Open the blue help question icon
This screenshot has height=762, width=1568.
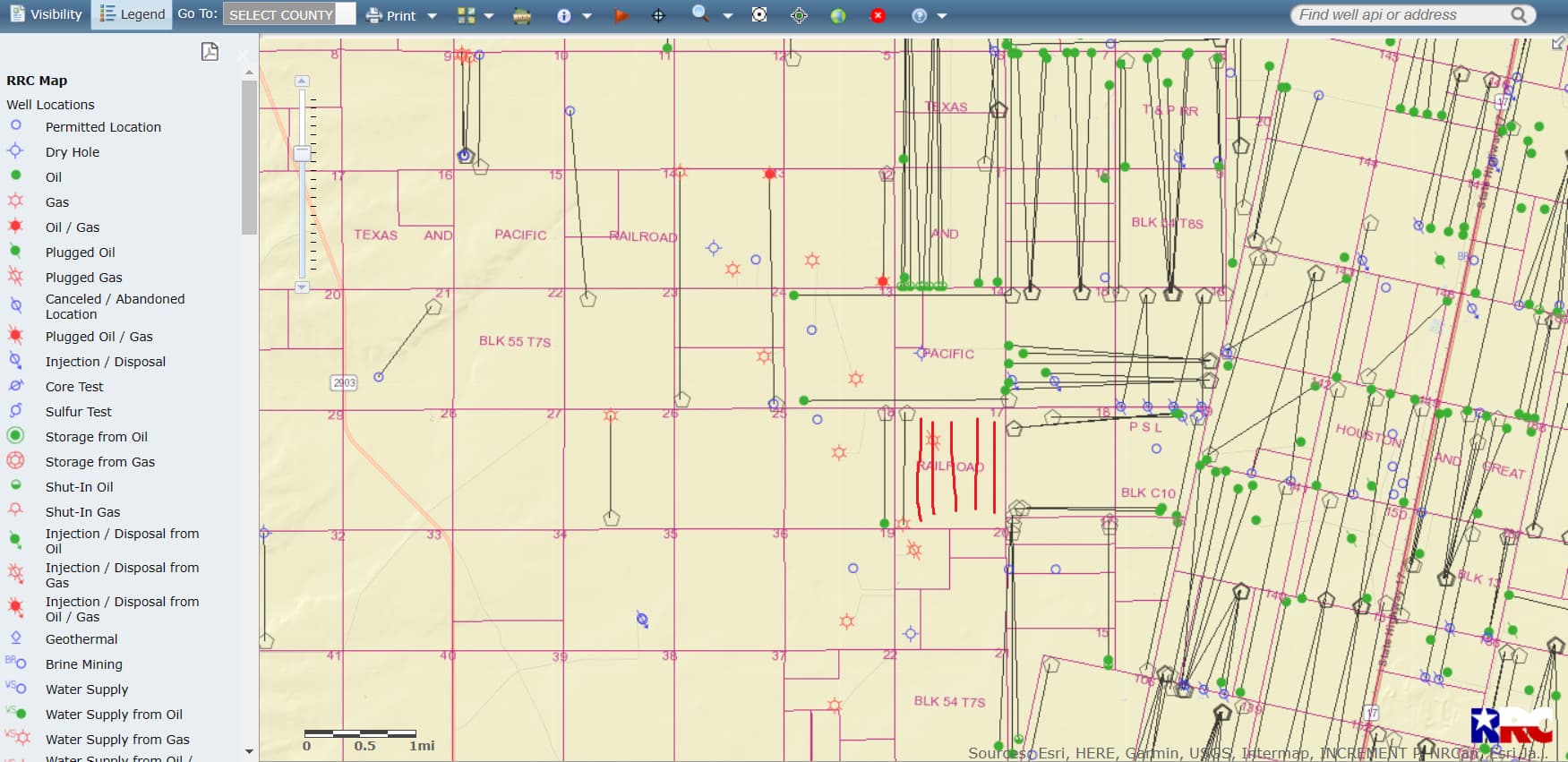click(x=919, y=15)
